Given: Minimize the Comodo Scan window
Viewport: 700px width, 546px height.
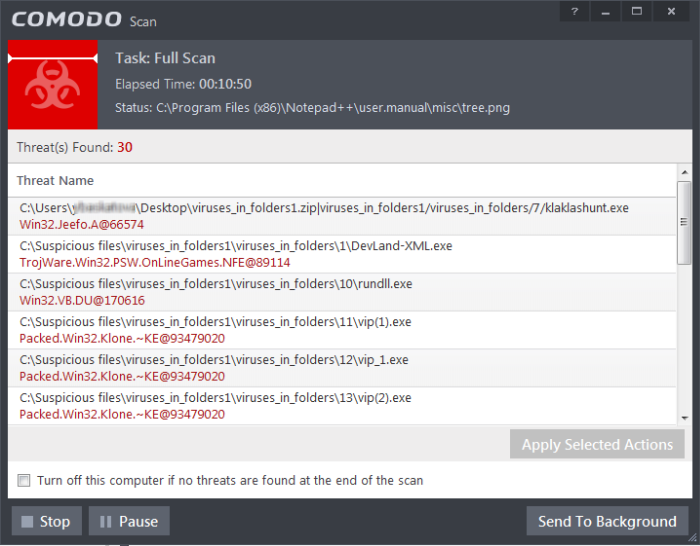Looking at the screenshot, I should click(x=605, y=12).
